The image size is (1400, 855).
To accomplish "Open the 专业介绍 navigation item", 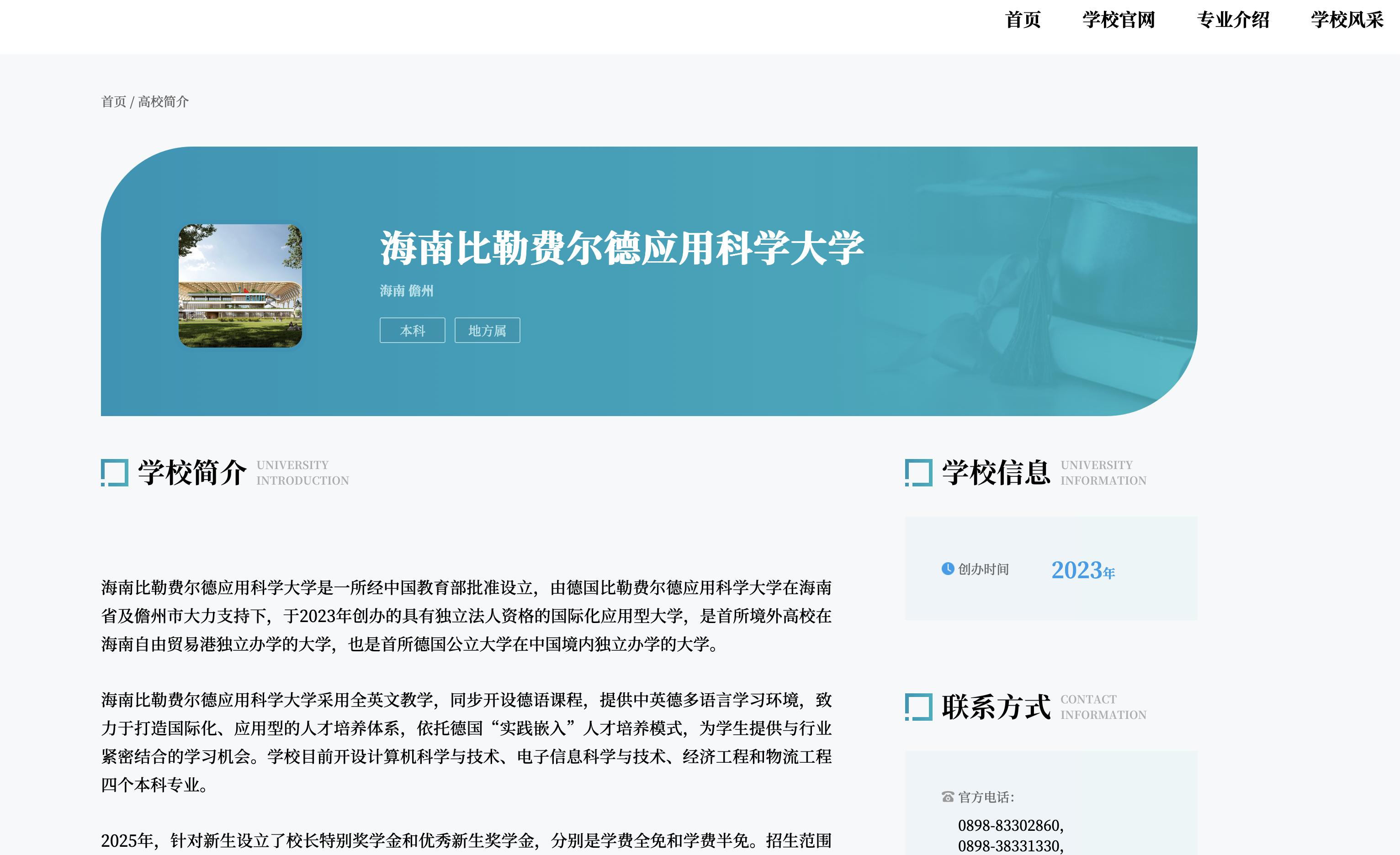I will pyautogui.click(x=1232, y=20).
